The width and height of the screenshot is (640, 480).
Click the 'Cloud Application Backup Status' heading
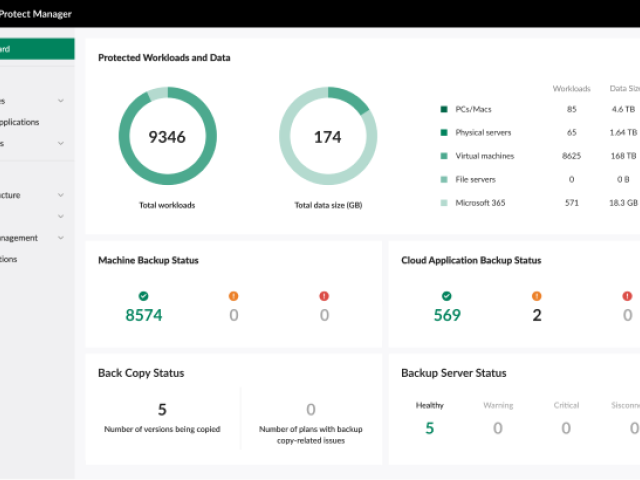471,260
